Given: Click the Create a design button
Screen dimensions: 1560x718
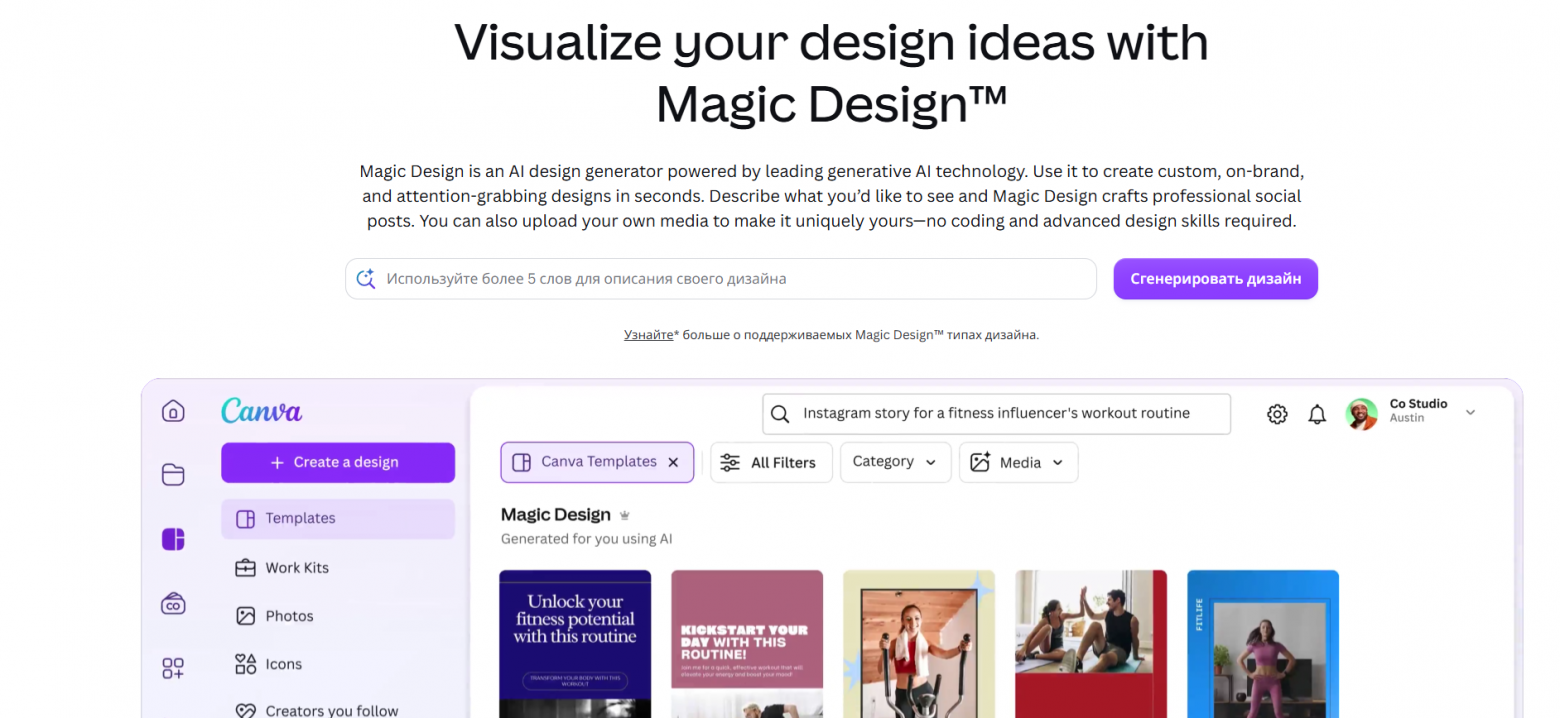Looking at the screenshot, I should 338,462.
